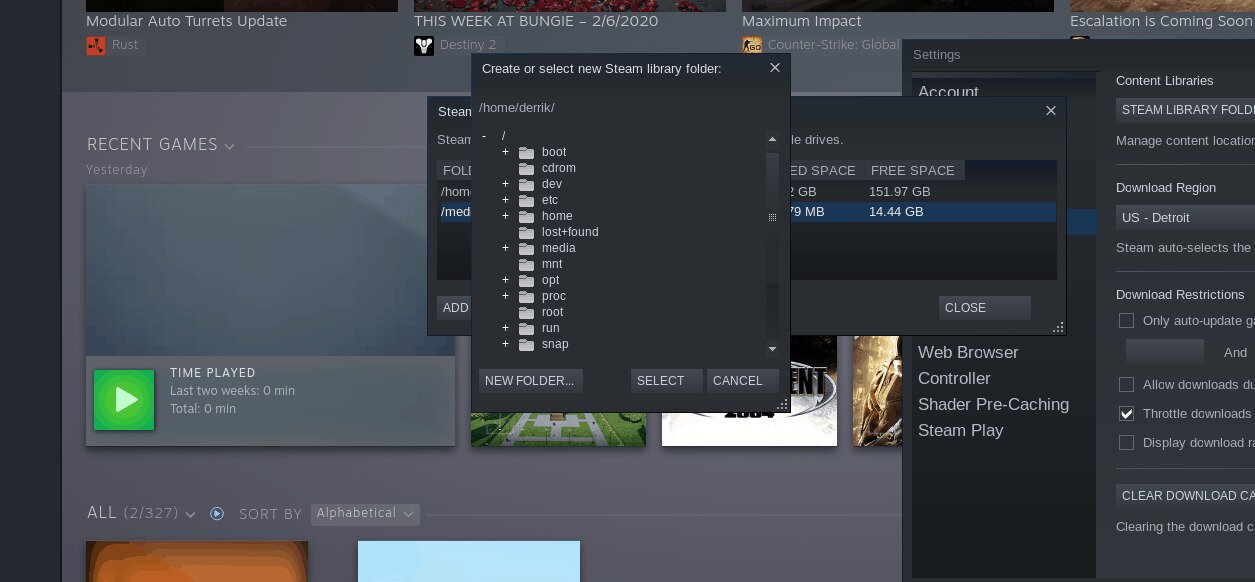Open the Alphabetical sort dropdown
Screen dimensions: 1255x582
pos(365,513)
